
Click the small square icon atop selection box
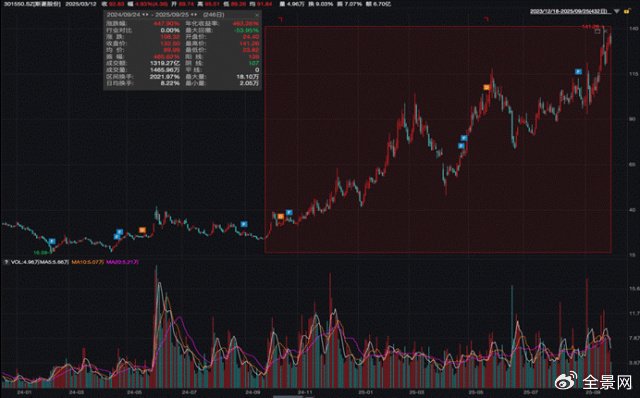(x=598, y=31)
